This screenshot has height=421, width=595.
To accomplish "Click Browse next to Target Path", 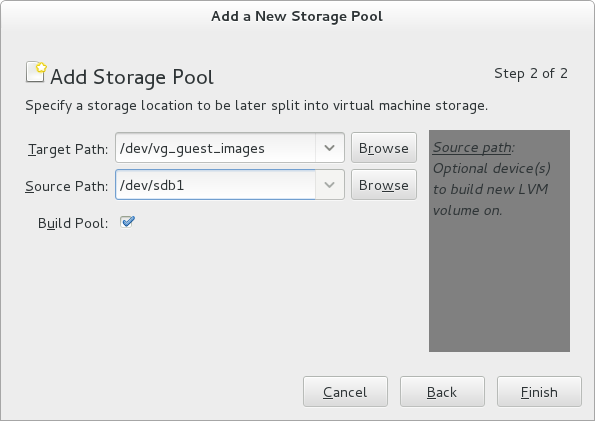I will [384, 148].
